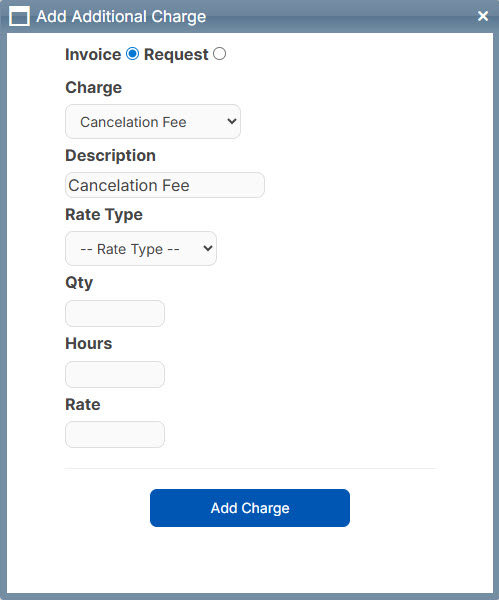Click the Hours input field
The image size is (499, 600).
click(115, 375)
